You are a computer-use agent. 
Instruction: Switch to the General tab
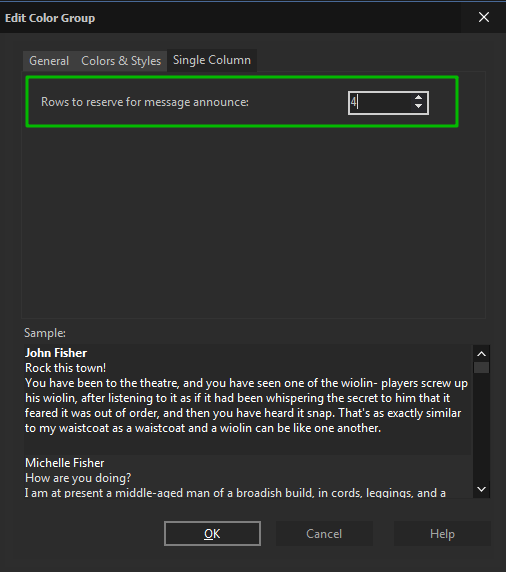[49, 61]
